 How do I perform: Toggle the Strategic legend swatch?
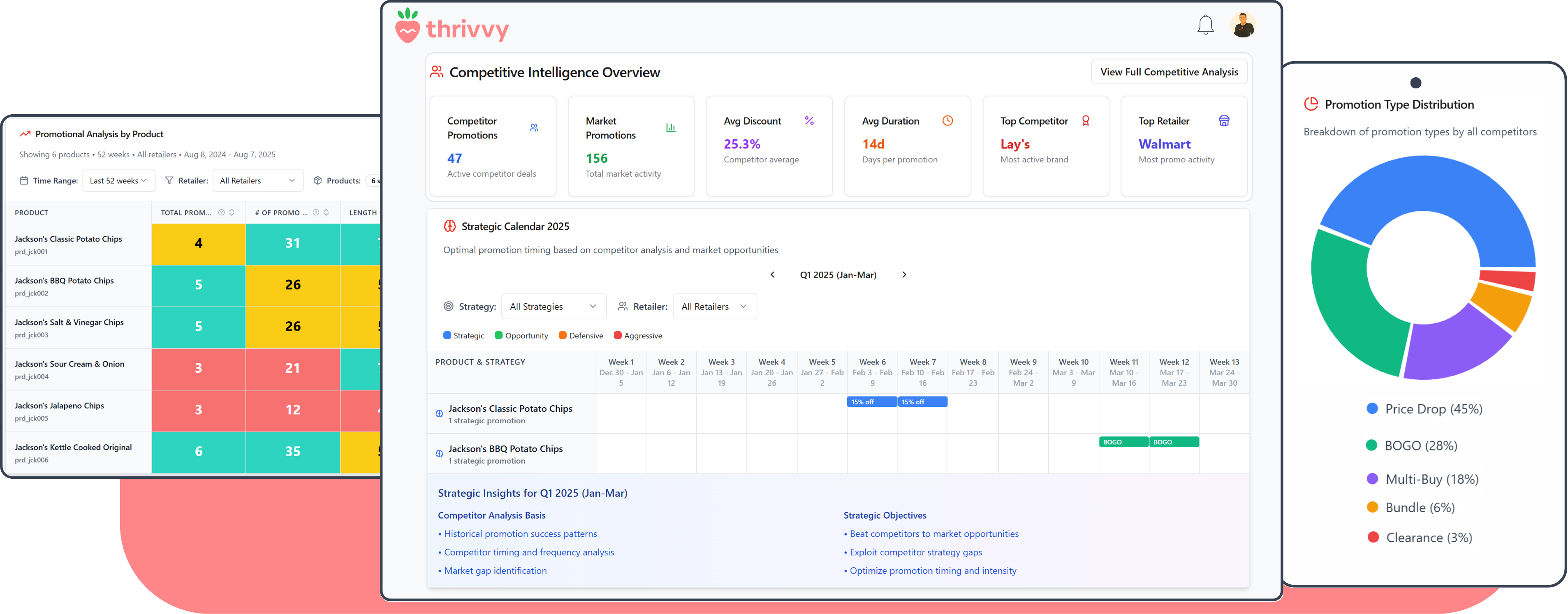pyautogui.click(x=447, y=335)
